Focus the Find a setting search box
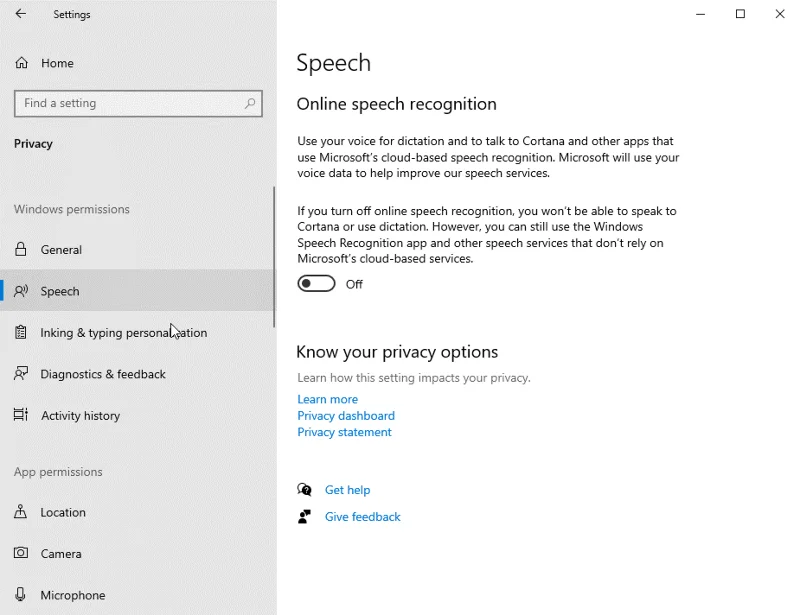800x615 pixels. pyautogui.click(x=138, y=103)
